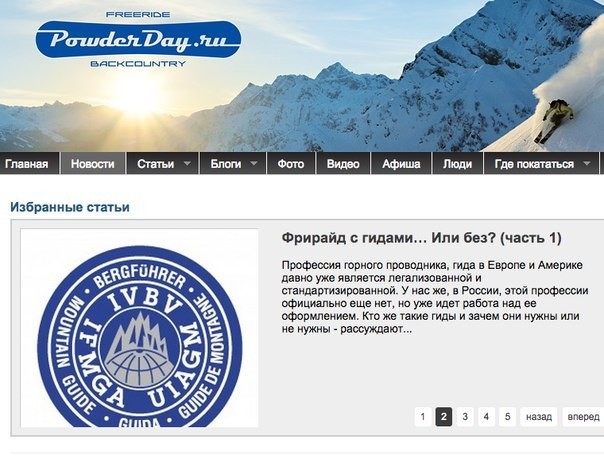Open the Новости menu item
The width and height of the screenshot is (604, 459).
[x=93, y=164]
